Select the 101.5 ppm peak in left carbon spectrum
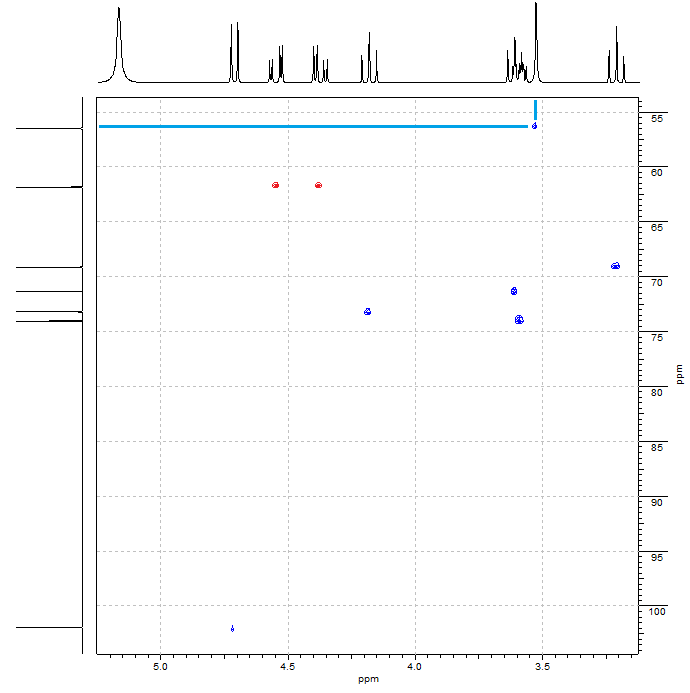690x693 pixels. coord(48,628)
